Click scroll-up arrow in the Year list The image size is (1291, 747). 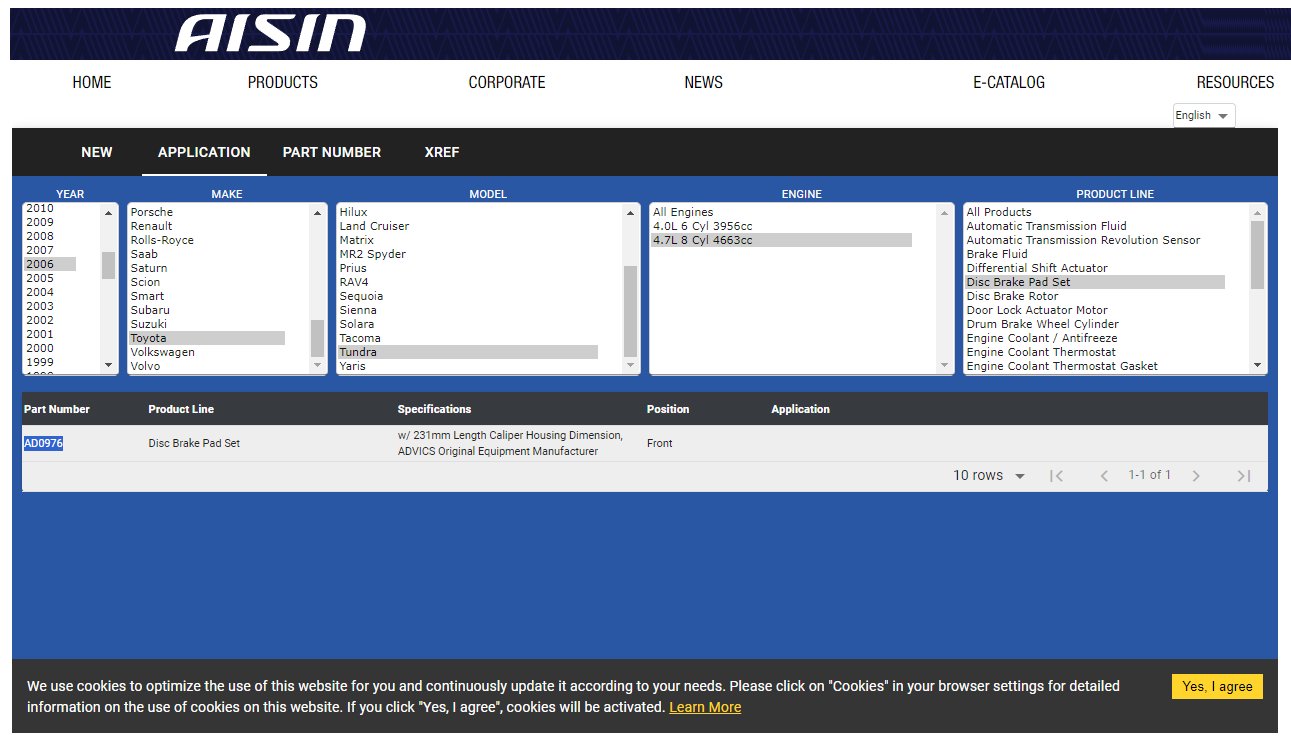pyautogui.click(x=109, y=212)
